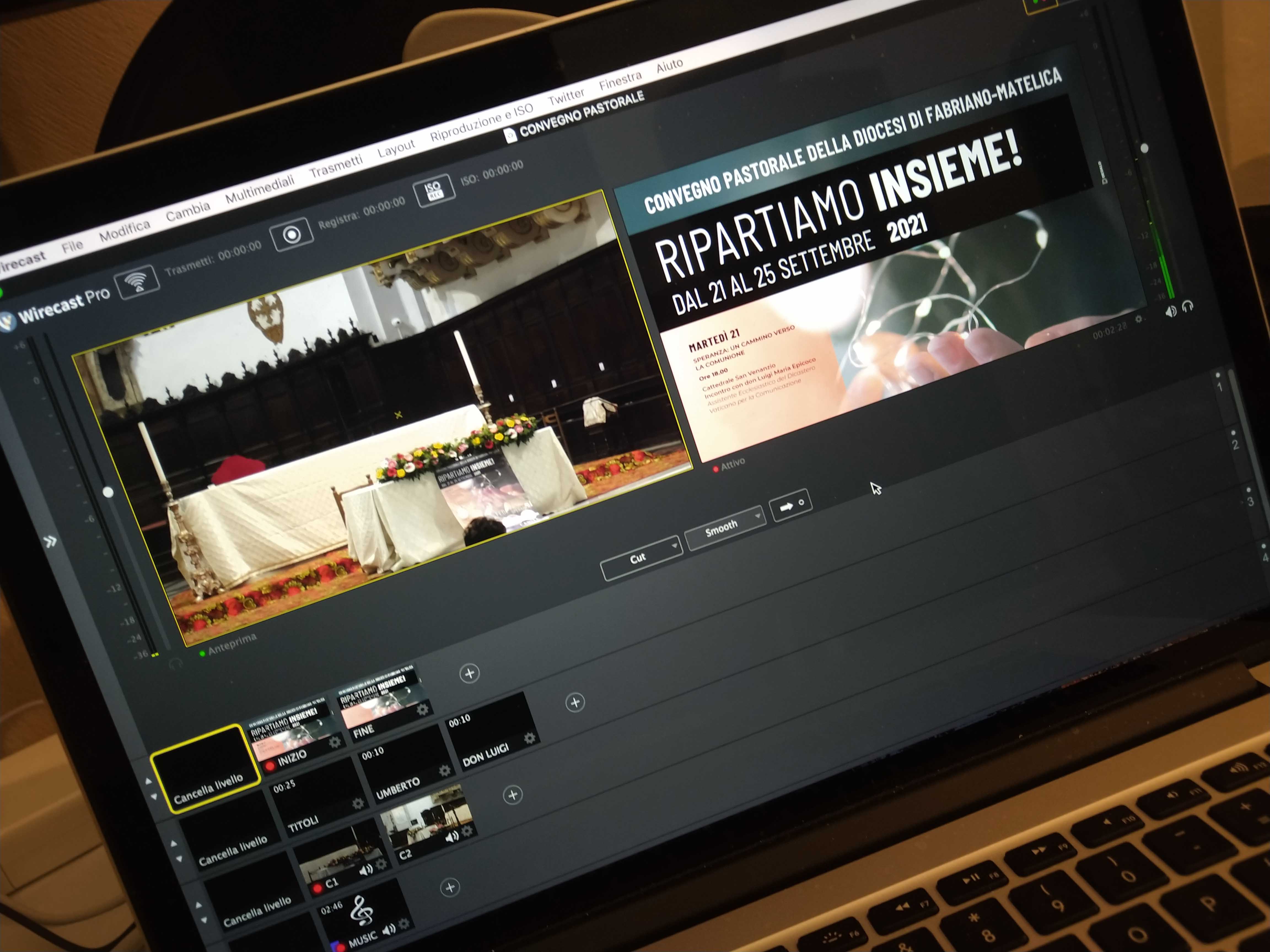
Task: Select the highlighted Cancella livello shot
Action: tap(206, 768)
